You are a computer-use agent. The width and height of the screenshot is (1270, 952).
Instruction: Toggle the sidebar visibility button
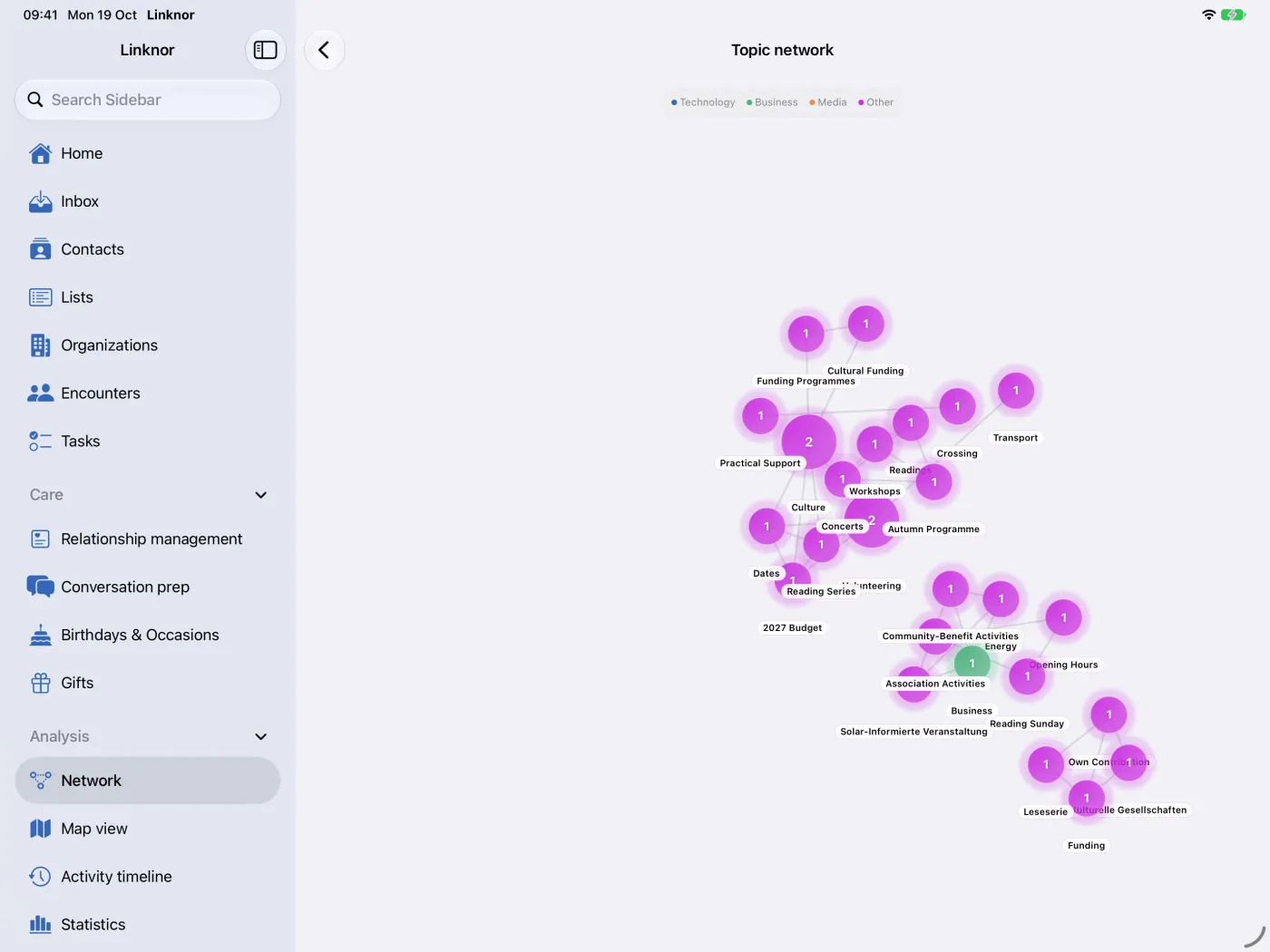[x=266, y=50]
